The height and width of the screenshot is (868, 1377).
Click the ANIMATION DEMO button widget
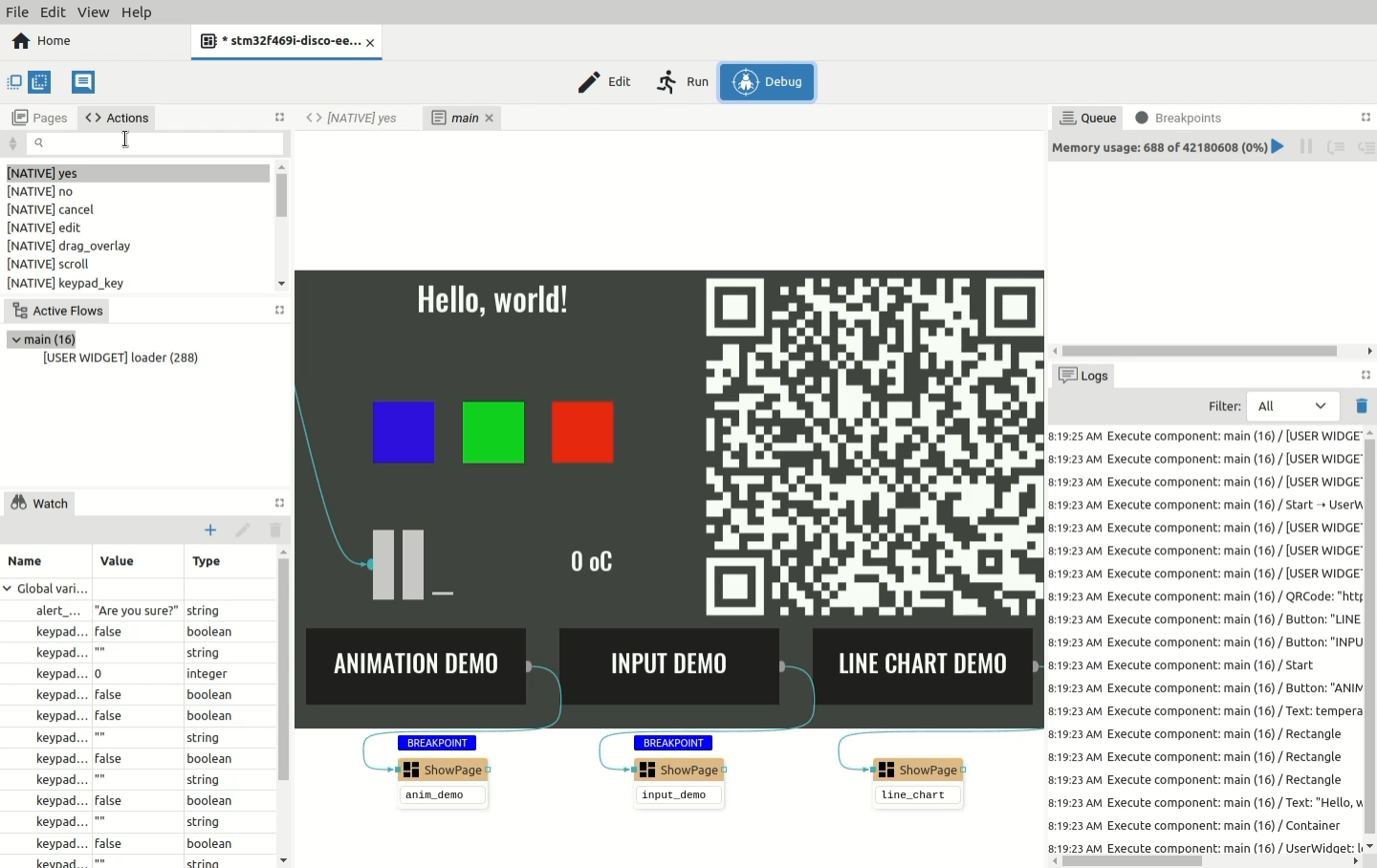coord(416,666)
